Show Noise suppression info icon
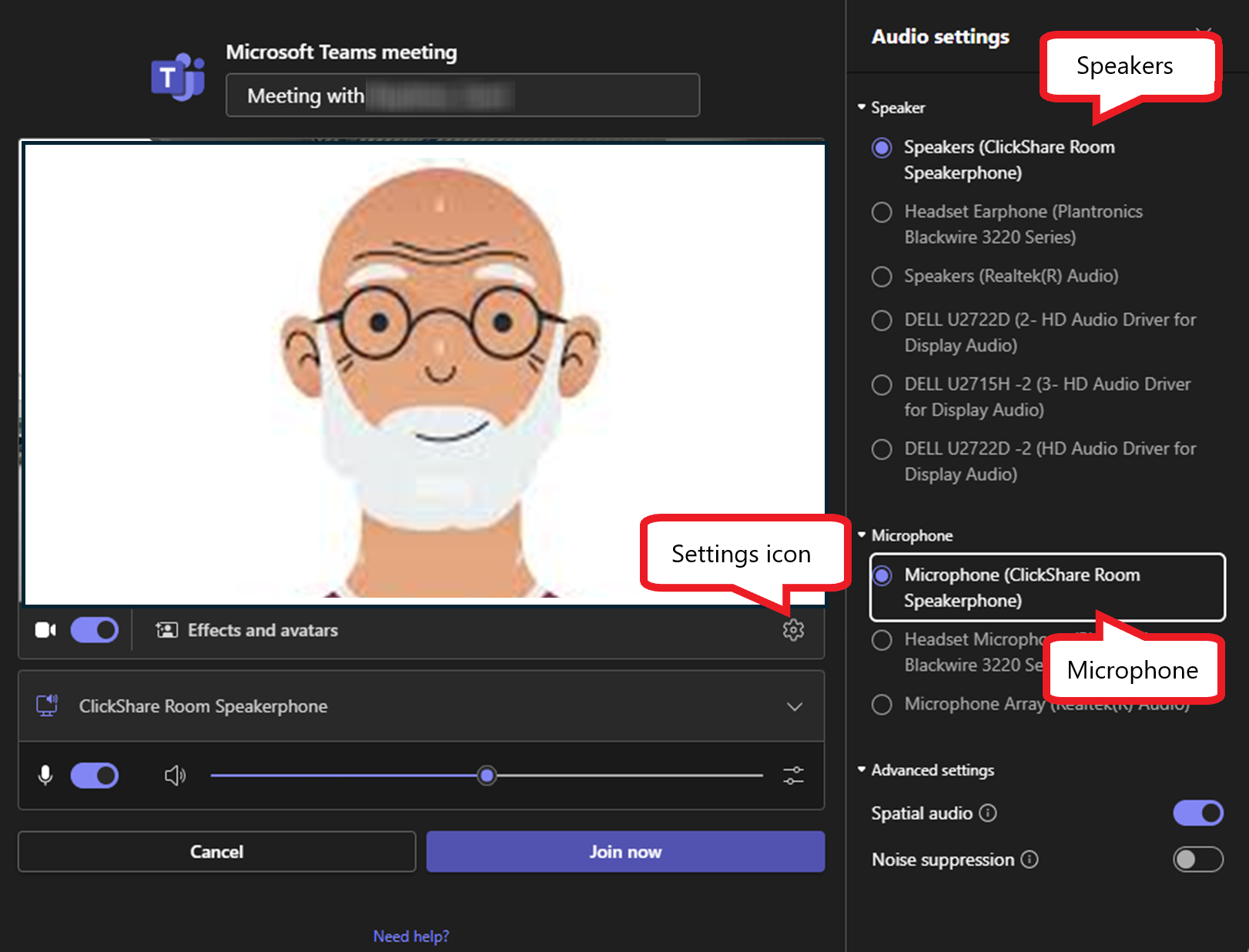 coord(1030,859)
